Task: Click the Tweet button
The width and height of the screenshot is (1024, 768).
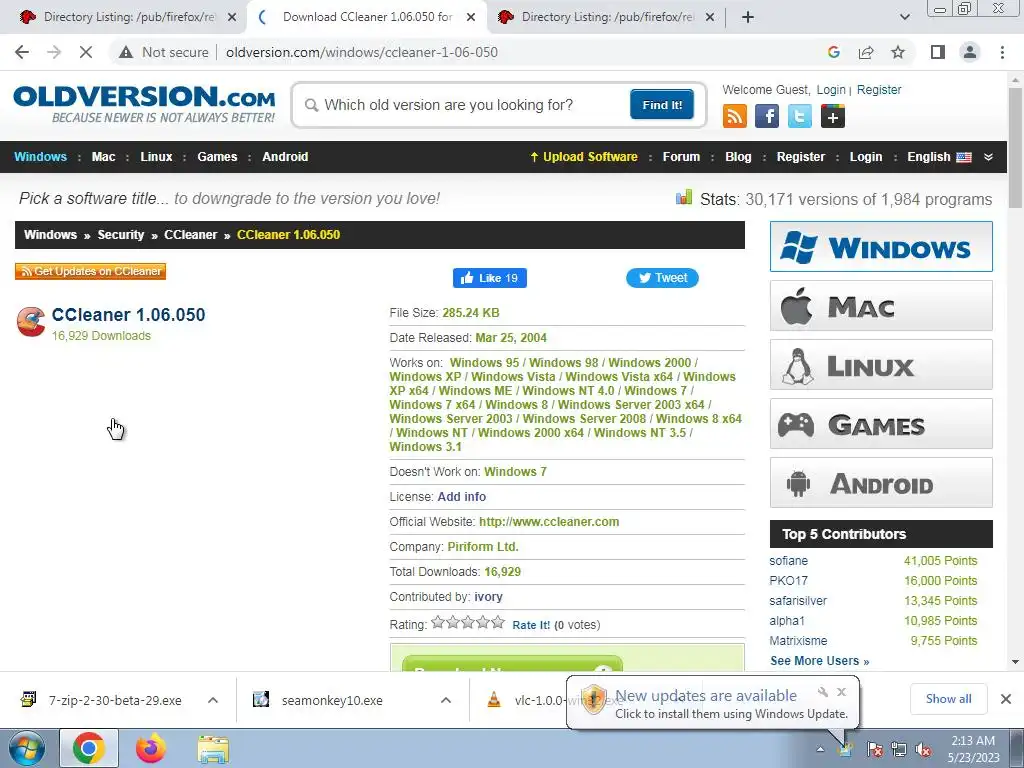Action: (662, 278)
